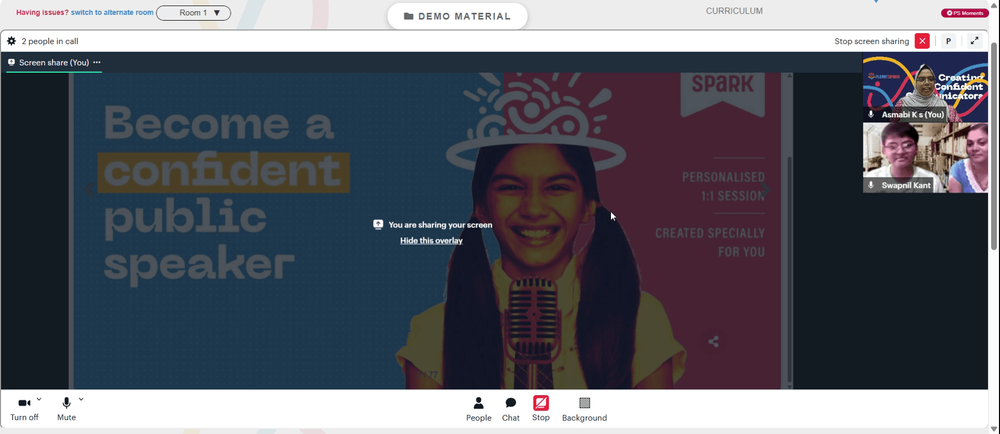Click switch to alternate room link
The image size is (1000, 434).
tap(112, 12)
